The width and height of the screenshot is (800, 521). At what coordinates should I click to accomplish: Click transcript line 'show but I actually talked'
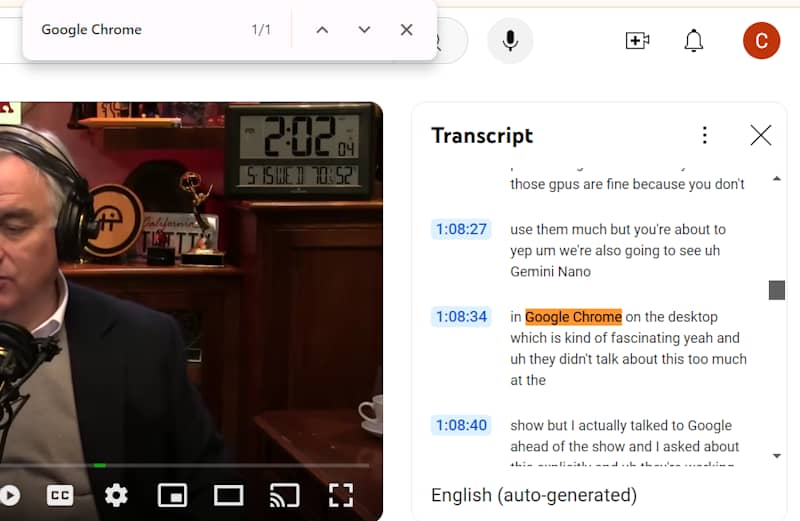(621, 425)
